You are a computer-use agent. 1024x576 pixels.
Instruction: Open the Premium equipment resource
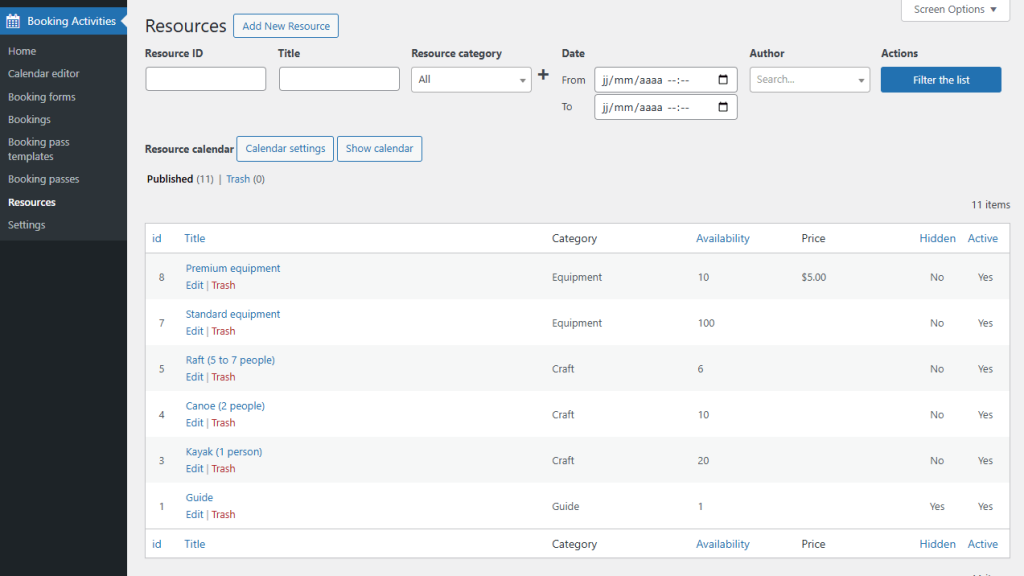point(233,268)
